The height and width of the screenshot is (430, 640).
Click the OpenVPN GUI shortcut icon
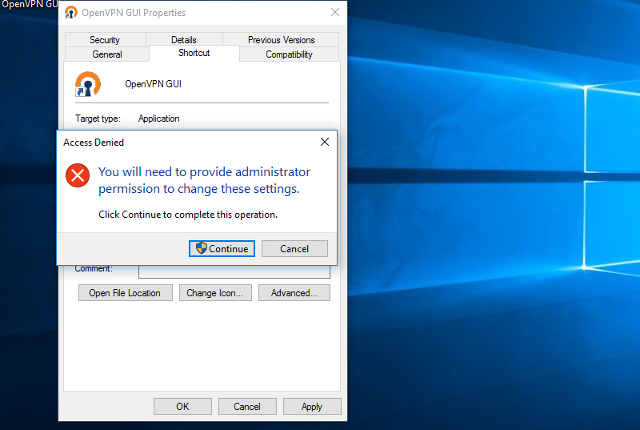click(88, 84)
